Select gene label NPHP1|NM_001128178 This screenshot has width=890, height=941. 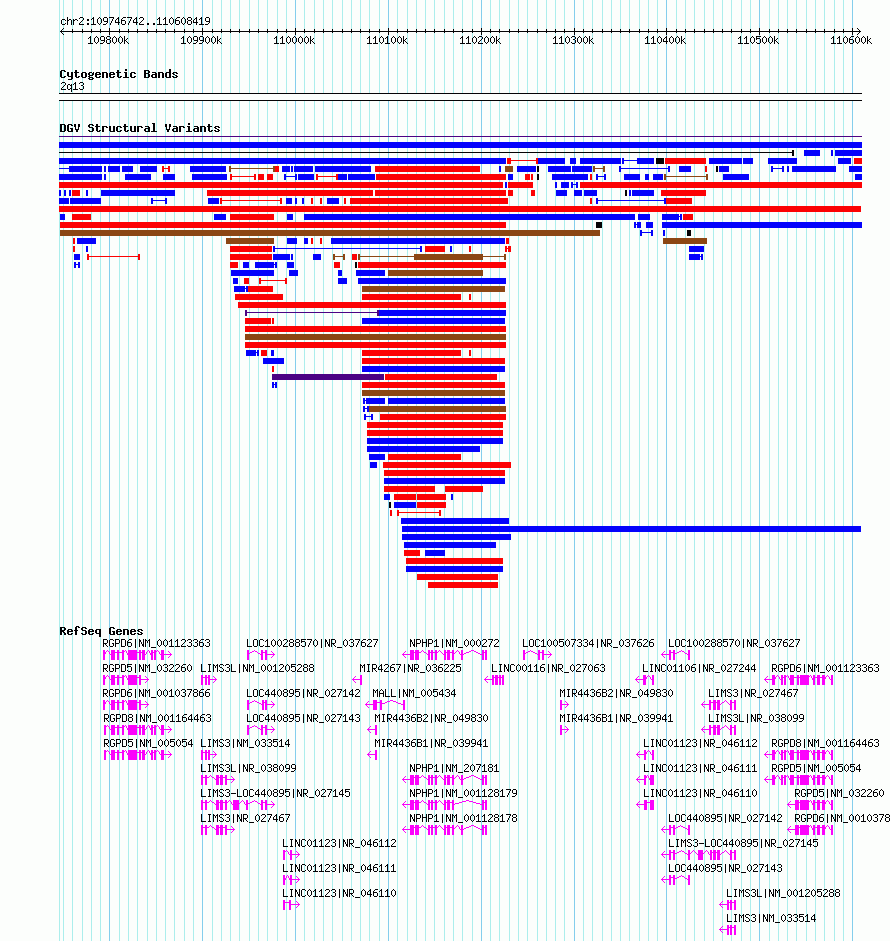pyautogui.click(x=463, y=818)
